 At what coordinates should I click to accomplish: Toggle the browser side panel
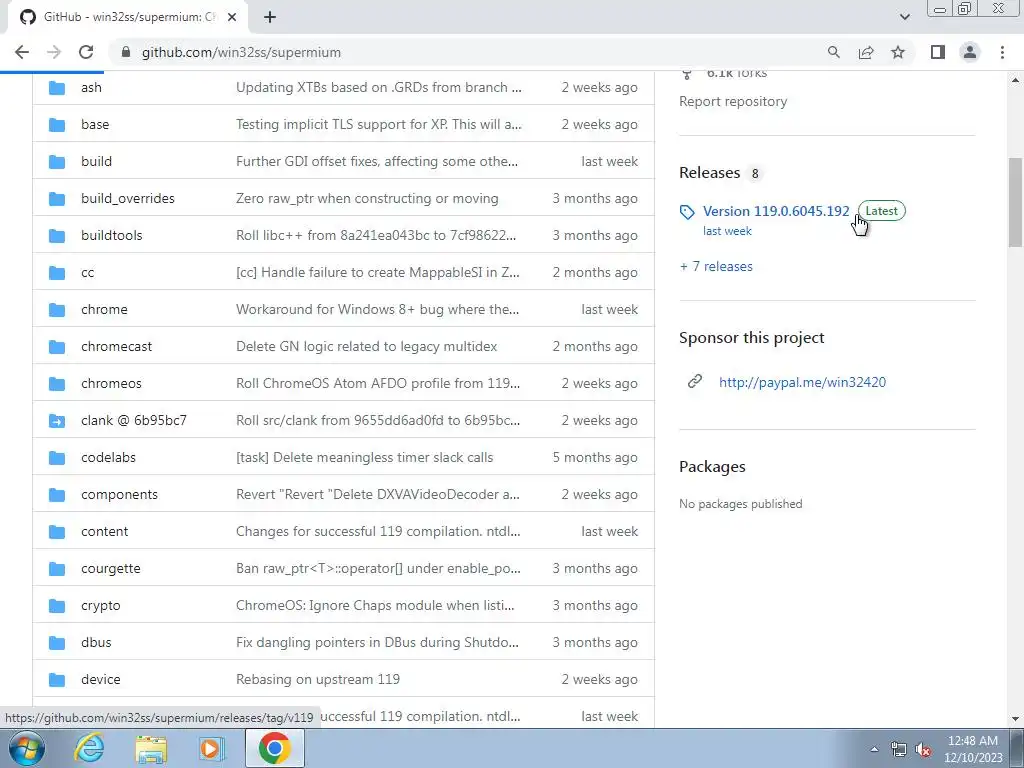coord(938,52)
